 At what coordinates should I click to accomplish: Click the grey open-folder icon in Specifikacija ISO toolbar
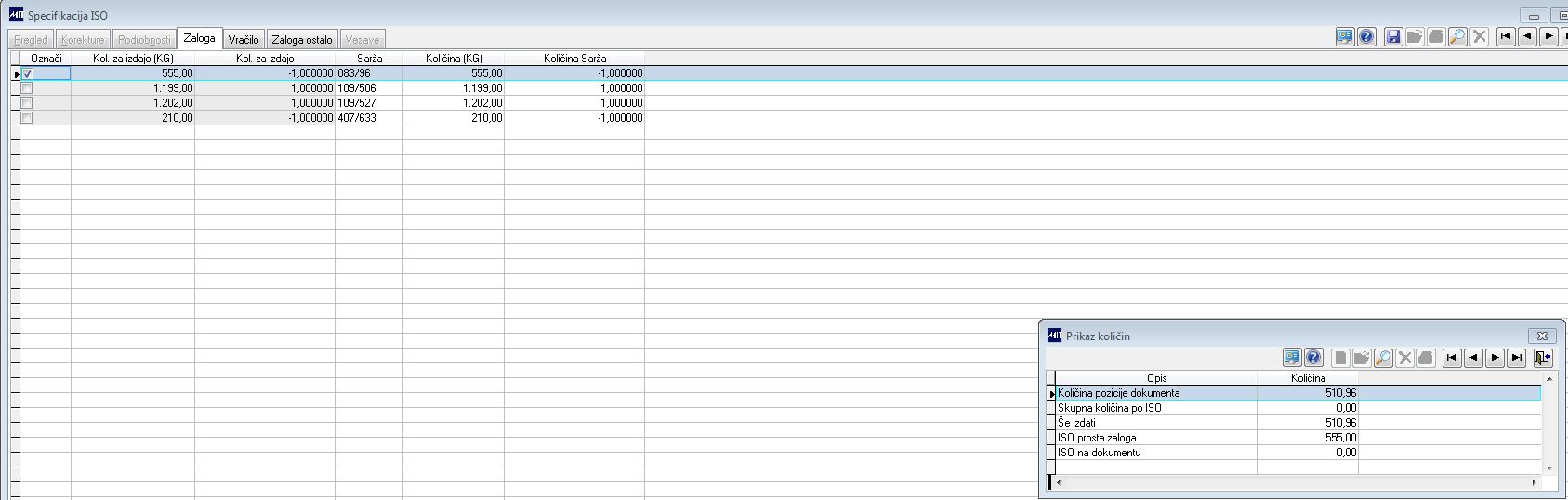(x=1415, y=37)
